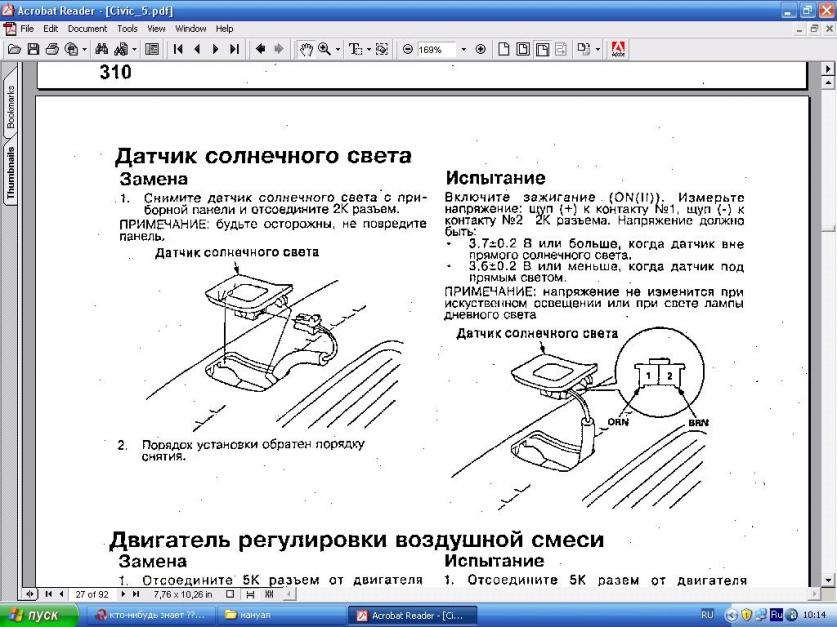Click the Adobe logo toolbar icon
Image resolution: width=837 pixels, height=627 pixels.
618,50
